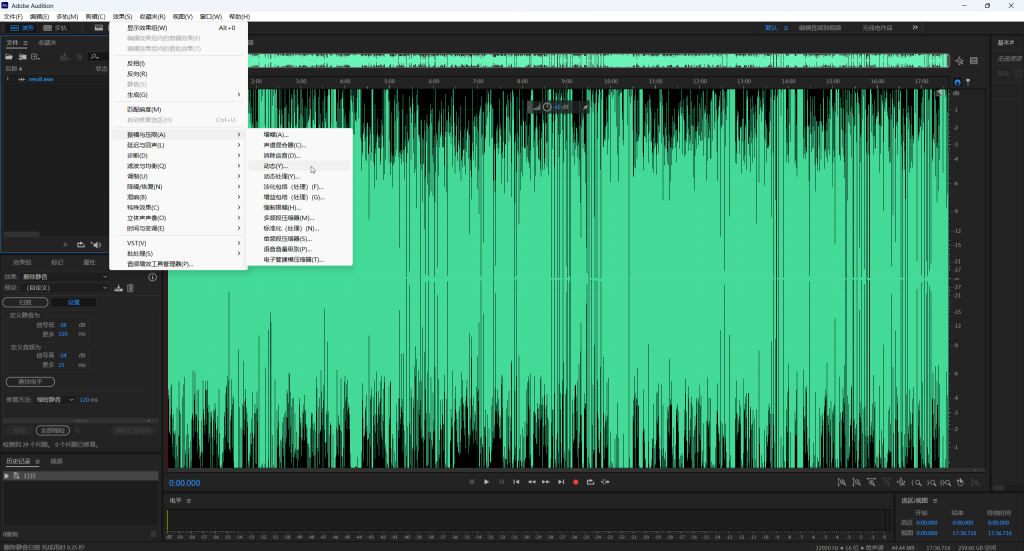
Task: Expand the VST submenu
Action: tap(178, 243)
